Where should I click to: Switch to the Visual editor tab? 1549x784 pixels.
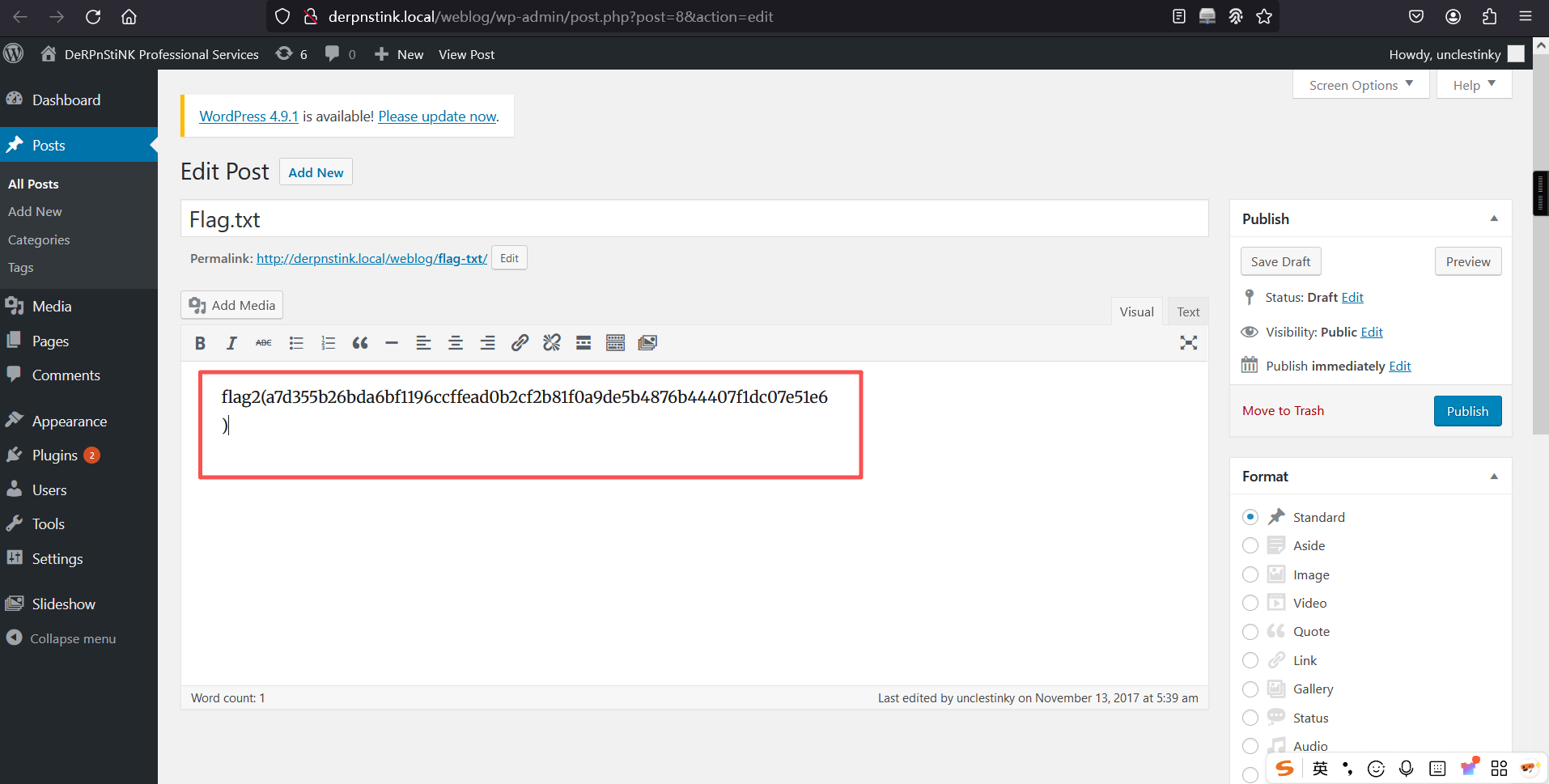coord(1136,311)
